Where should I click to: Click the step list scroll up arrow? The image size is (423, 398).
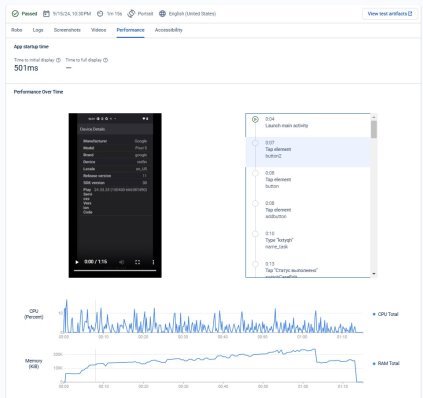[374, 117]
